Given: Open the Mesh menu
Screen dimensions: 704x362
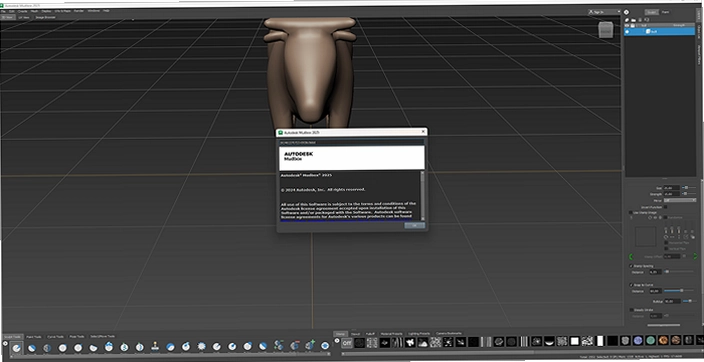Looking at the screenshot, I should tap(34, 10).
